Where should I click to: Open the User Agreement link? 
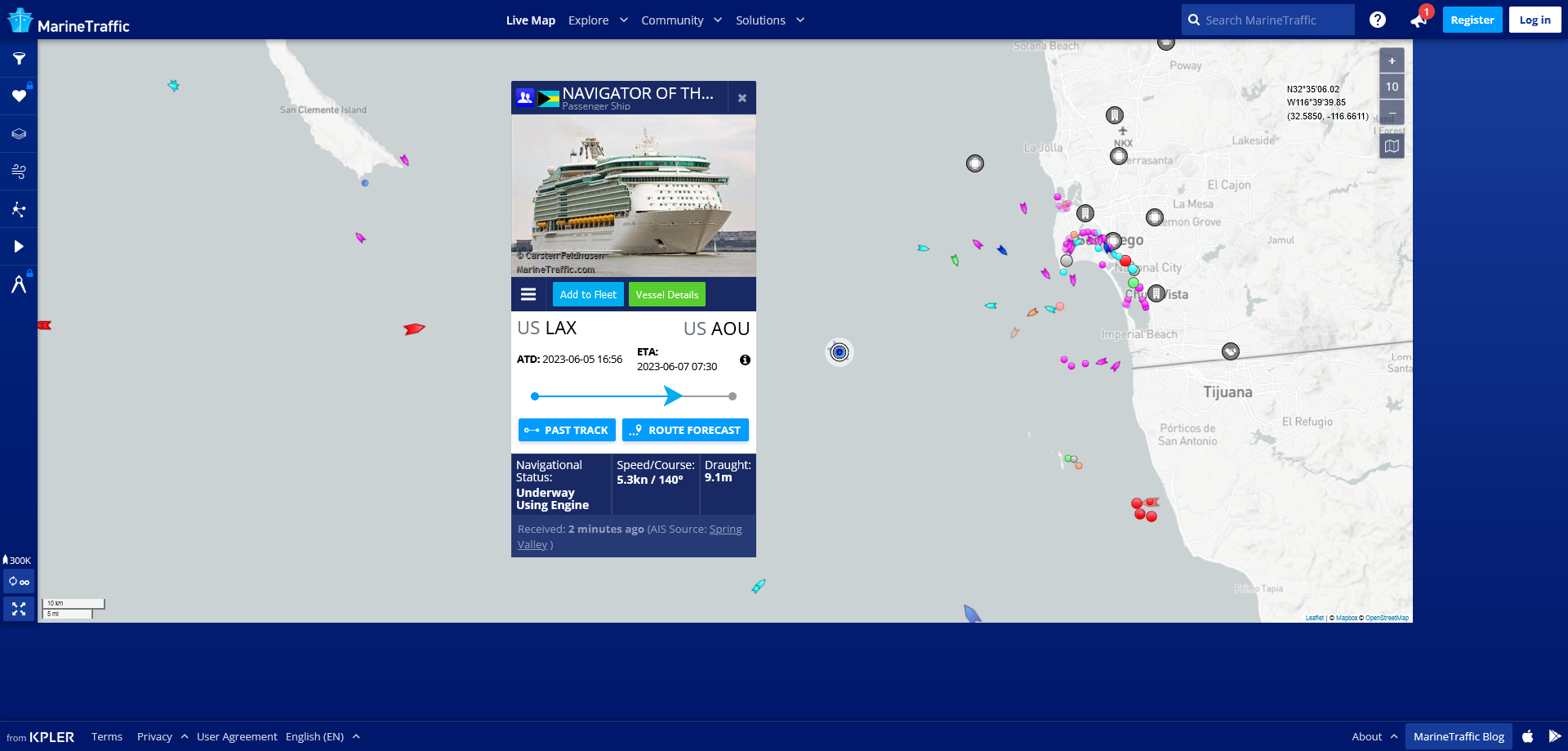point(237,736)
